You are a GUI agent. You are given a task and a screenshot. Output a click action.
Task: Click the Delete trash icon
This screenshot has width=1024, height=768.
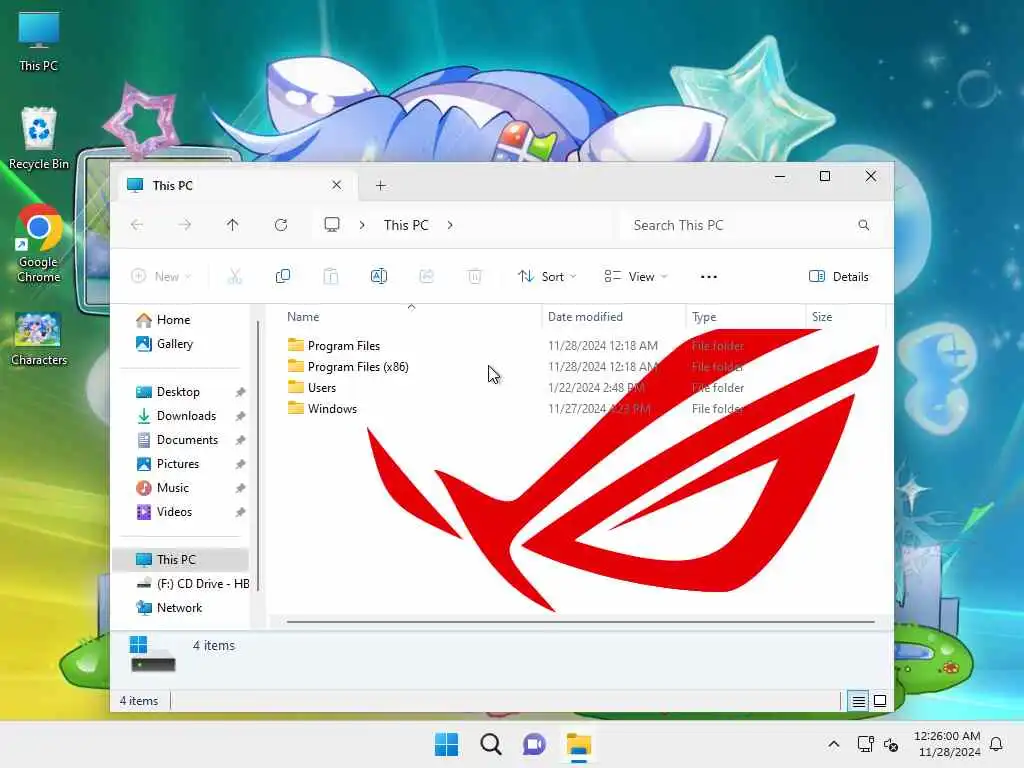475,276
